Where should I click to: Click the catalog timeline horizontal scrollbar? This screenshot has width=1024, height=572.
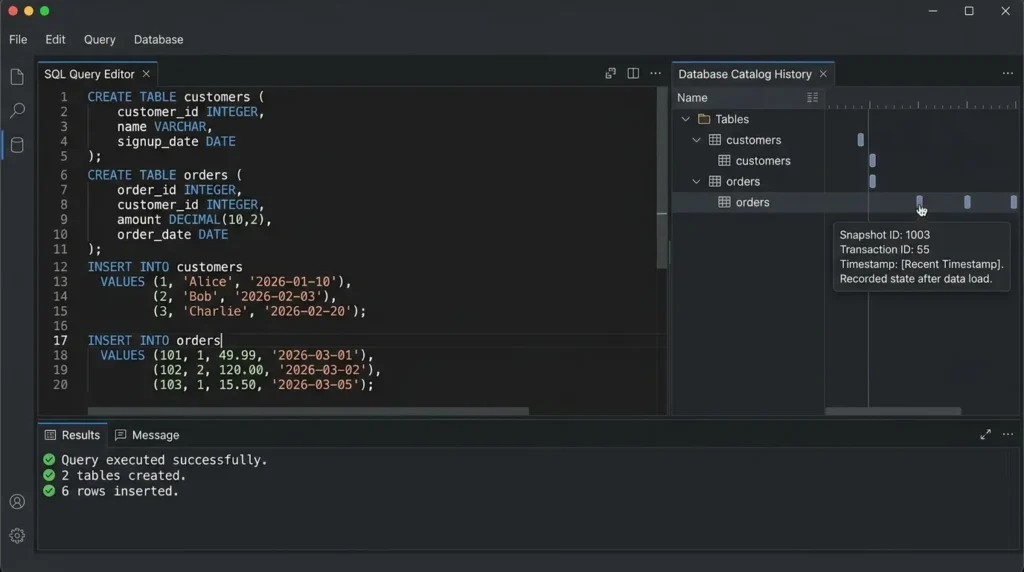[893, 411]
